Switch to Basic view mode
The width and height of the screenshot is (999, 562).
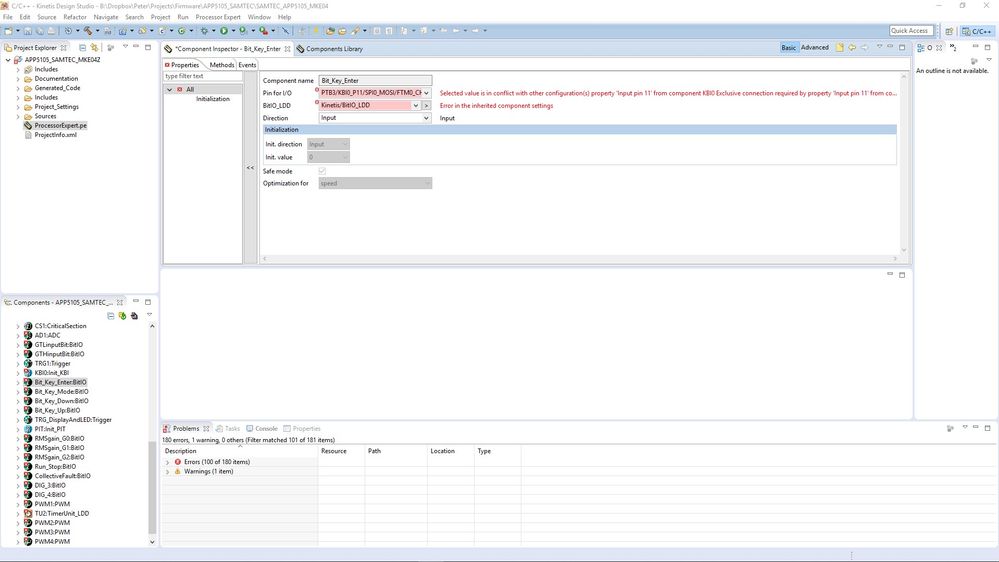(789, 48)
